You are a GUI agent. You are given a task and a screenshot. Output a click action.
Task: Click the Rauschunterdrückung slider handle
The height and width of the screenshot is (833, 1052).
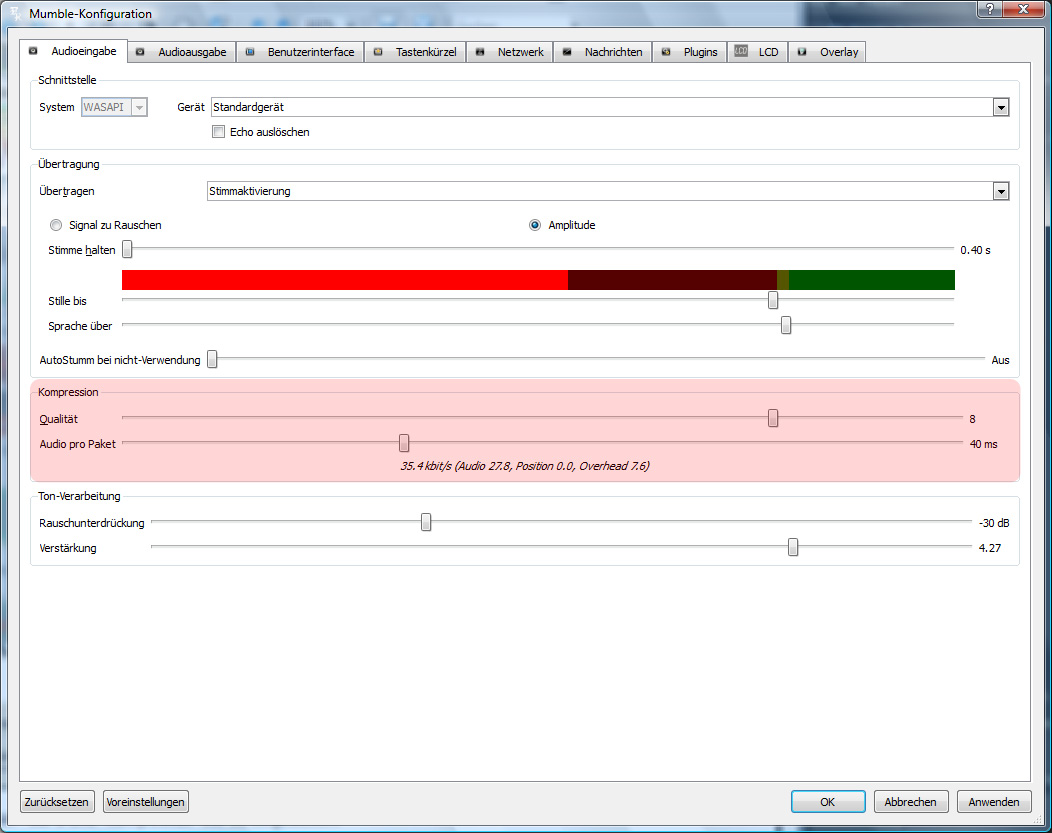[x=426, y=522]
